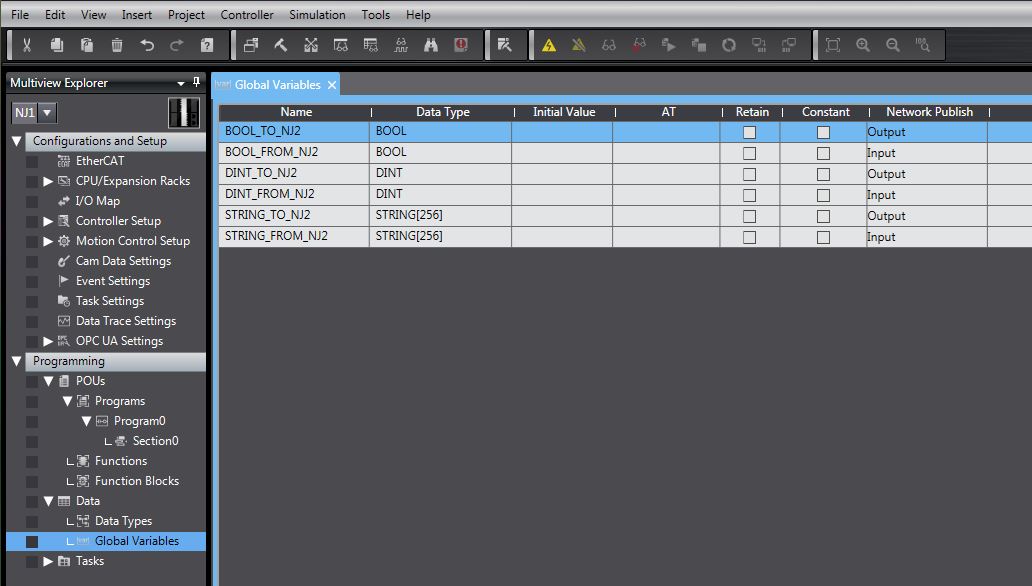Image resolution: width=1032 pixels, height=586 pixels.
Task: Click the Network Publish column header
Action: point(929,112)
